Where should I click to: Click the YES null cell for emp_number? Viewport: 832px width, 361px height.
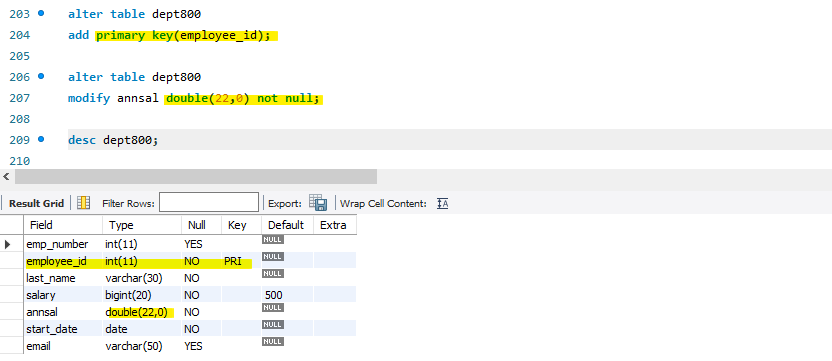(x=201, y=244)
